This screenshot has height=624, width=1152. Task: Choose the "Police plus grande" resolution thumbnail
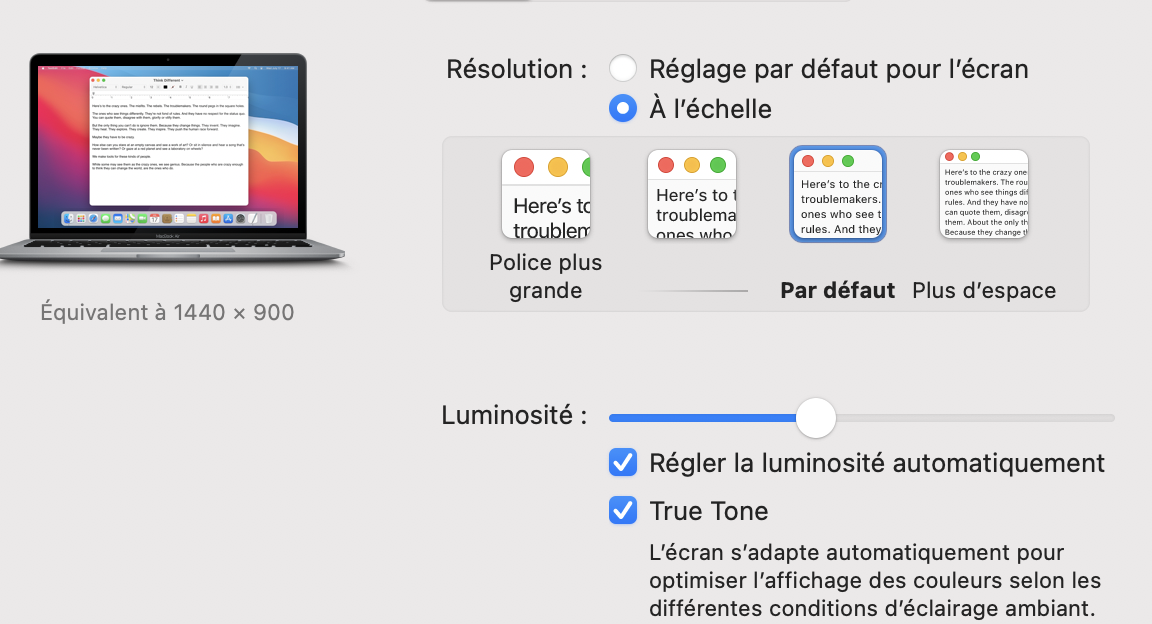(x=546, y=194)
